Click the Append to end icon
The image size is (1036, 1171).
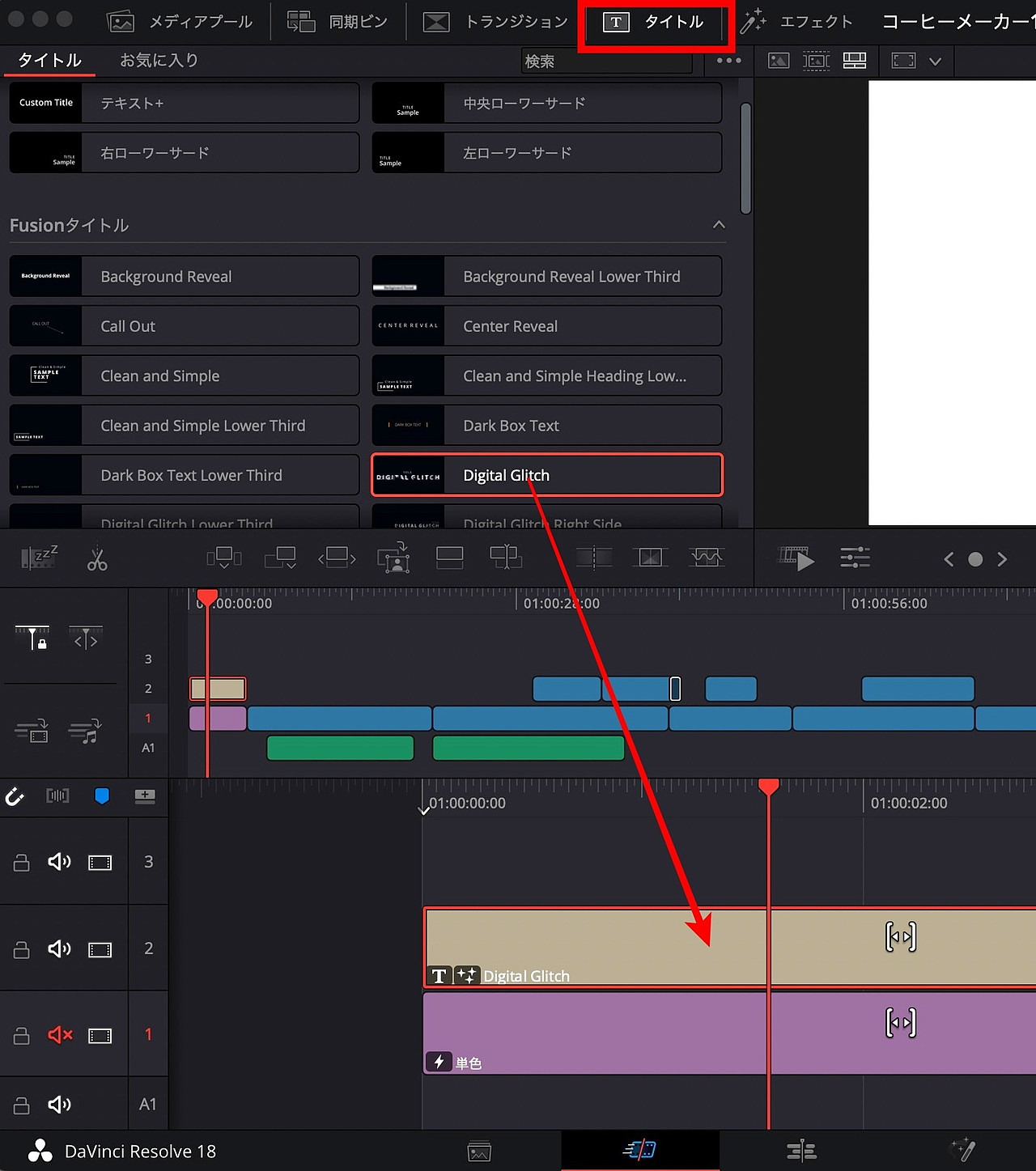coord(281,558)
